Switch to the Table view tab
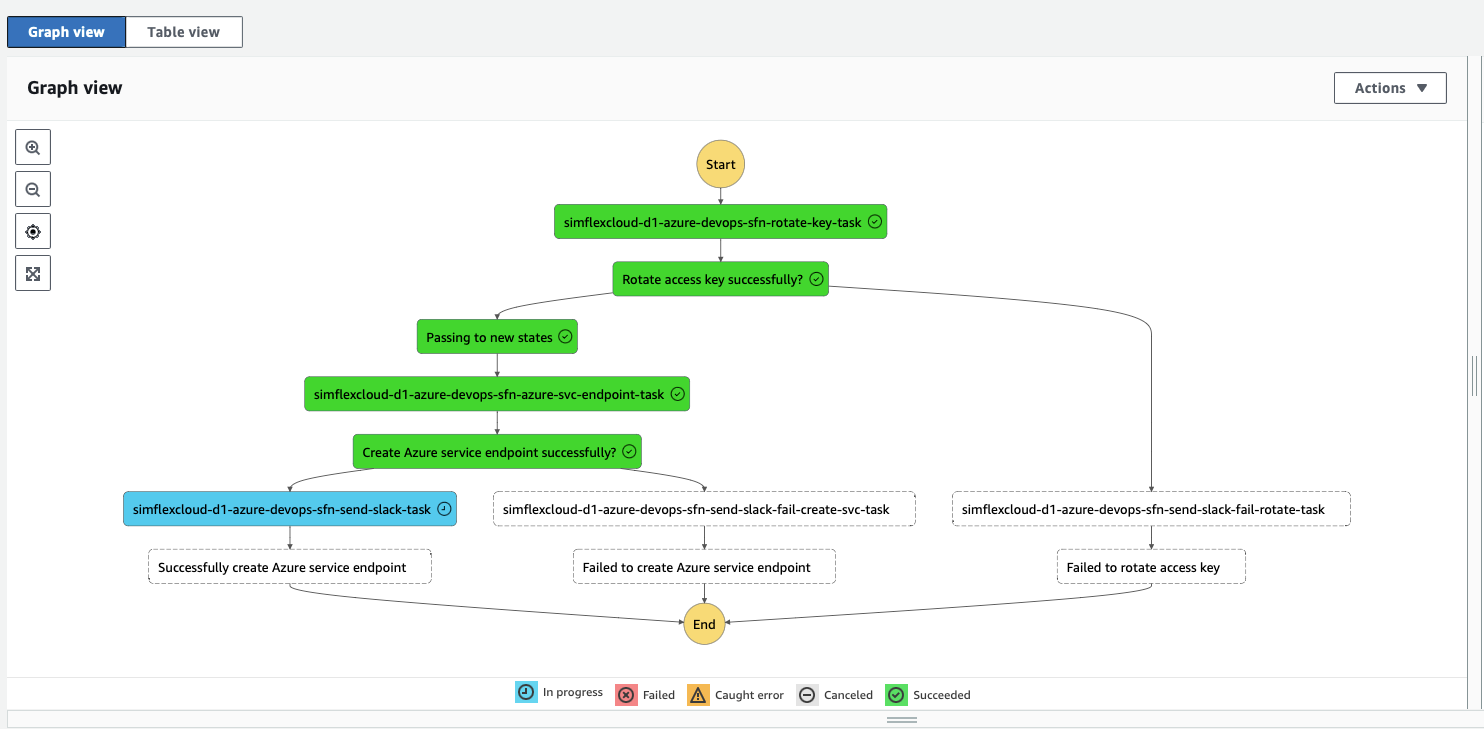 (184, 32)
